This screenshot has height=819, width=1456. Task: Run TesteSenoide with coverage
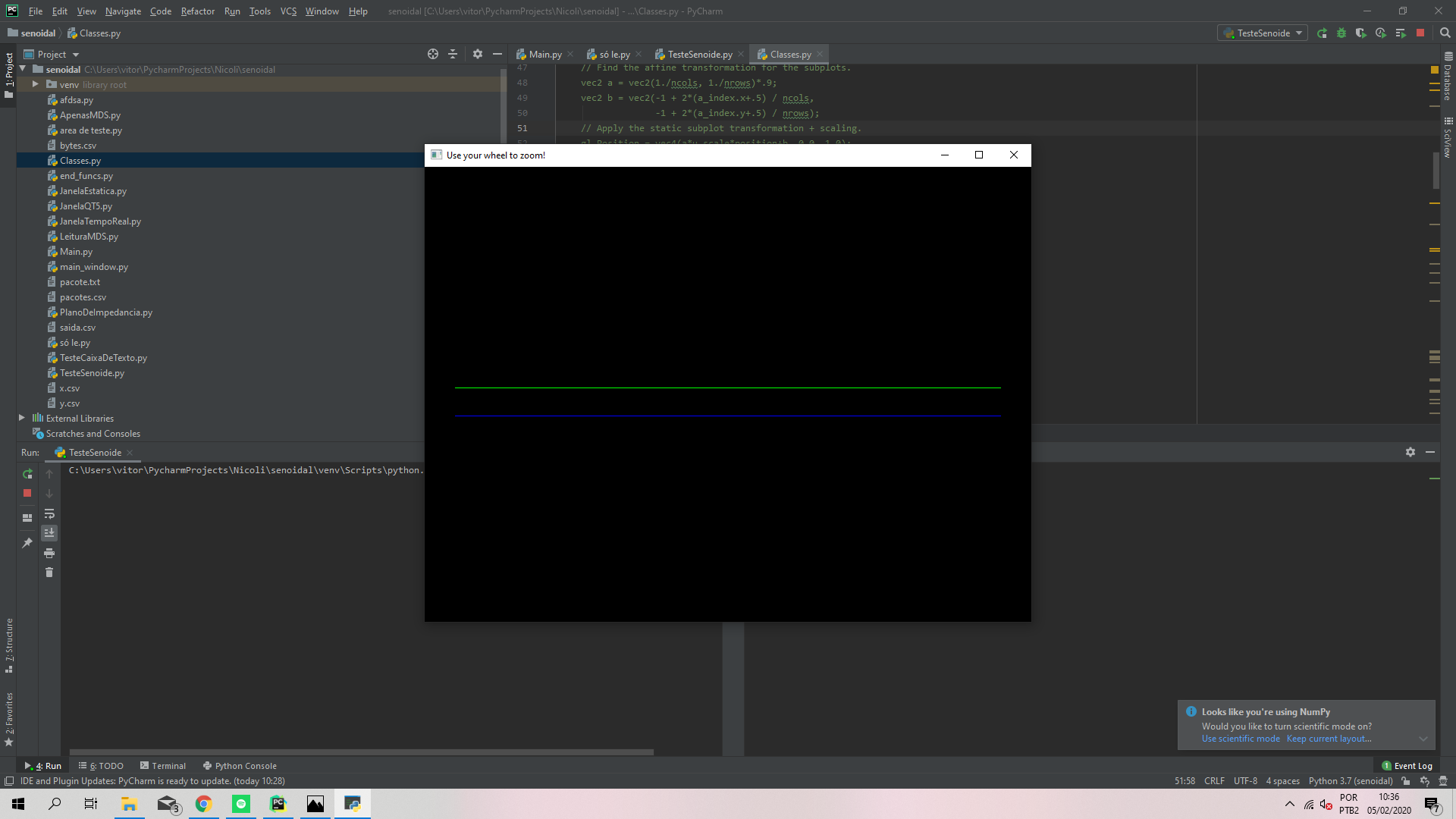1362,33
